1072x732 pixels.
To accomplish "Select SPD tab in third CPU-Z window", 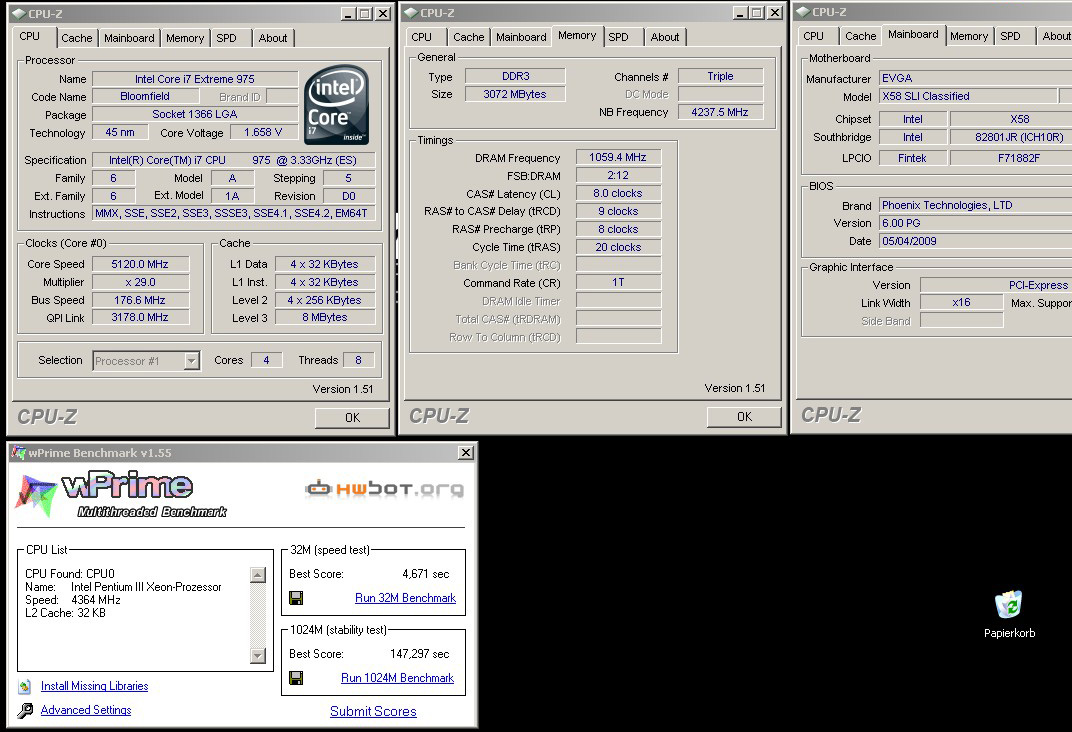I will [x=1010, y=36].
